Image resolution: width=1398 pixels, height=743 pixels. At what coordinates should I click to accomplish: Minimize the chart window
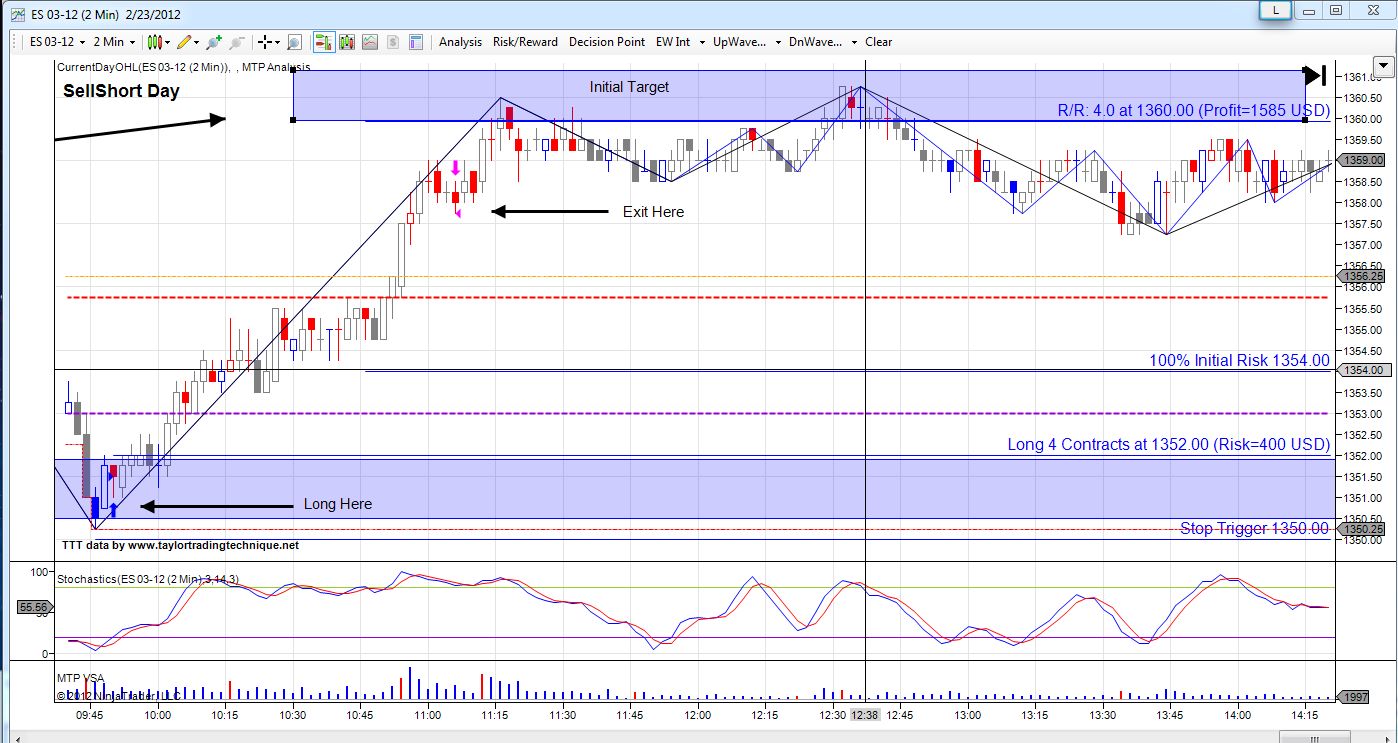(1309, 10)
